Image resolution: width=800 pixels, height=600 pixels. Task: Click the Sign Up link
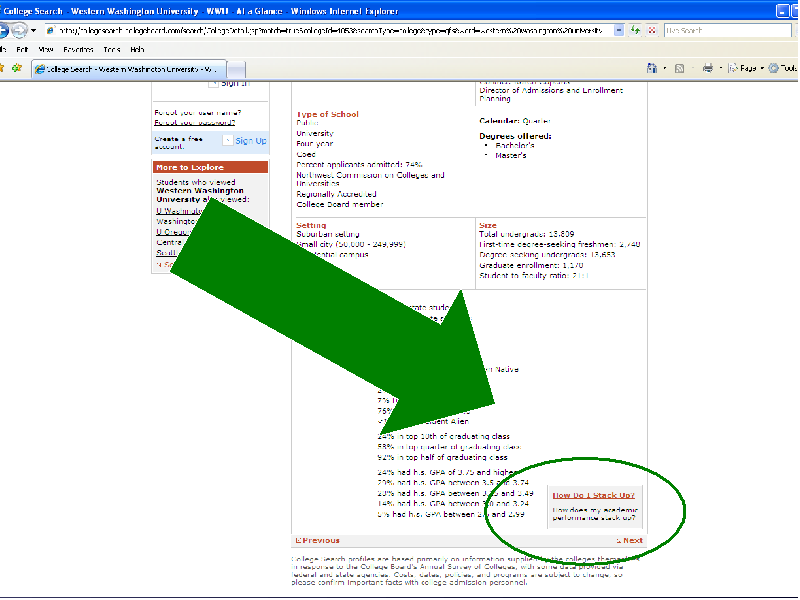click(x=251, y=141)
